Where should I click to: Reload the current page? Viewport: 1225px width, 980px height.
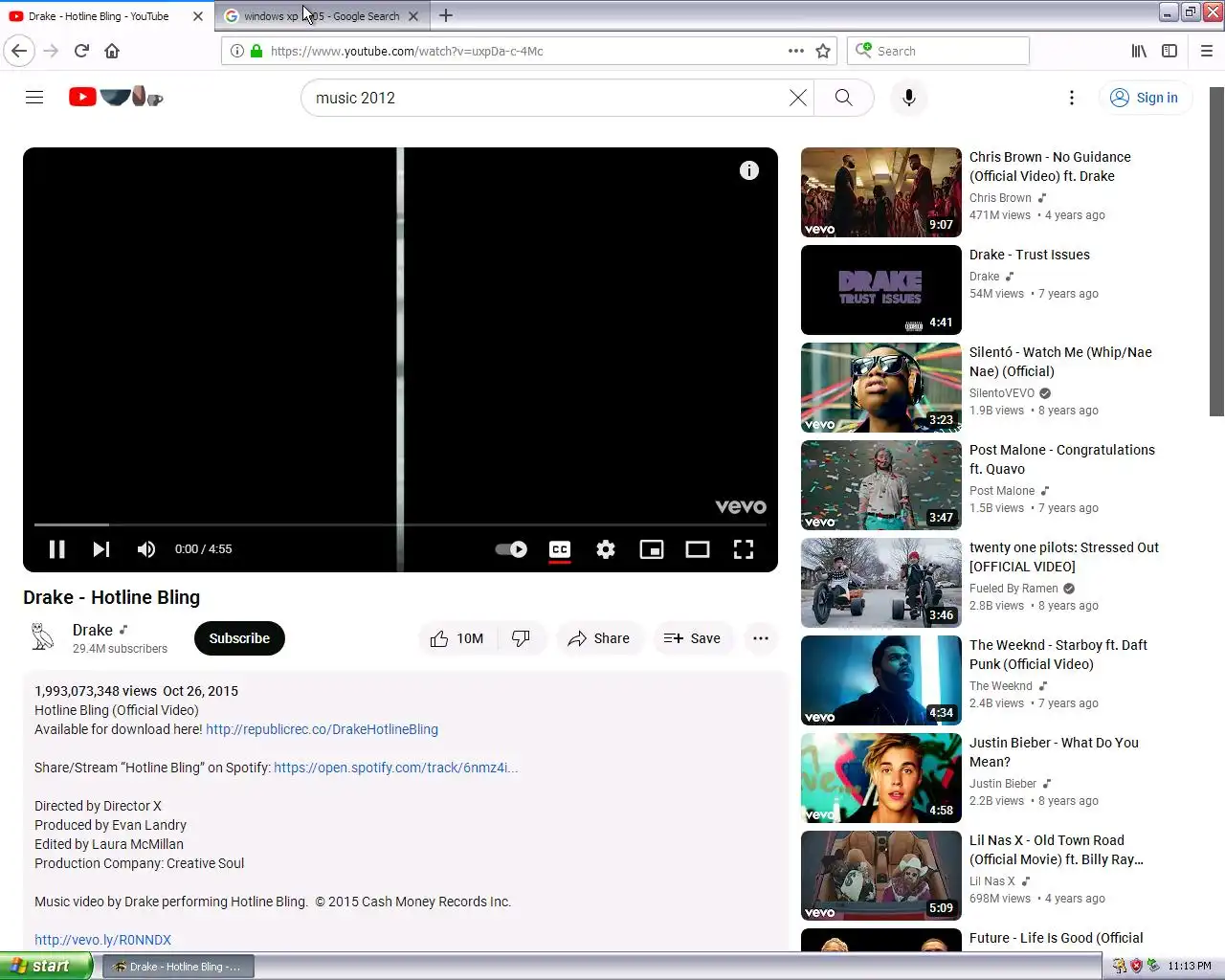[81, 51]
